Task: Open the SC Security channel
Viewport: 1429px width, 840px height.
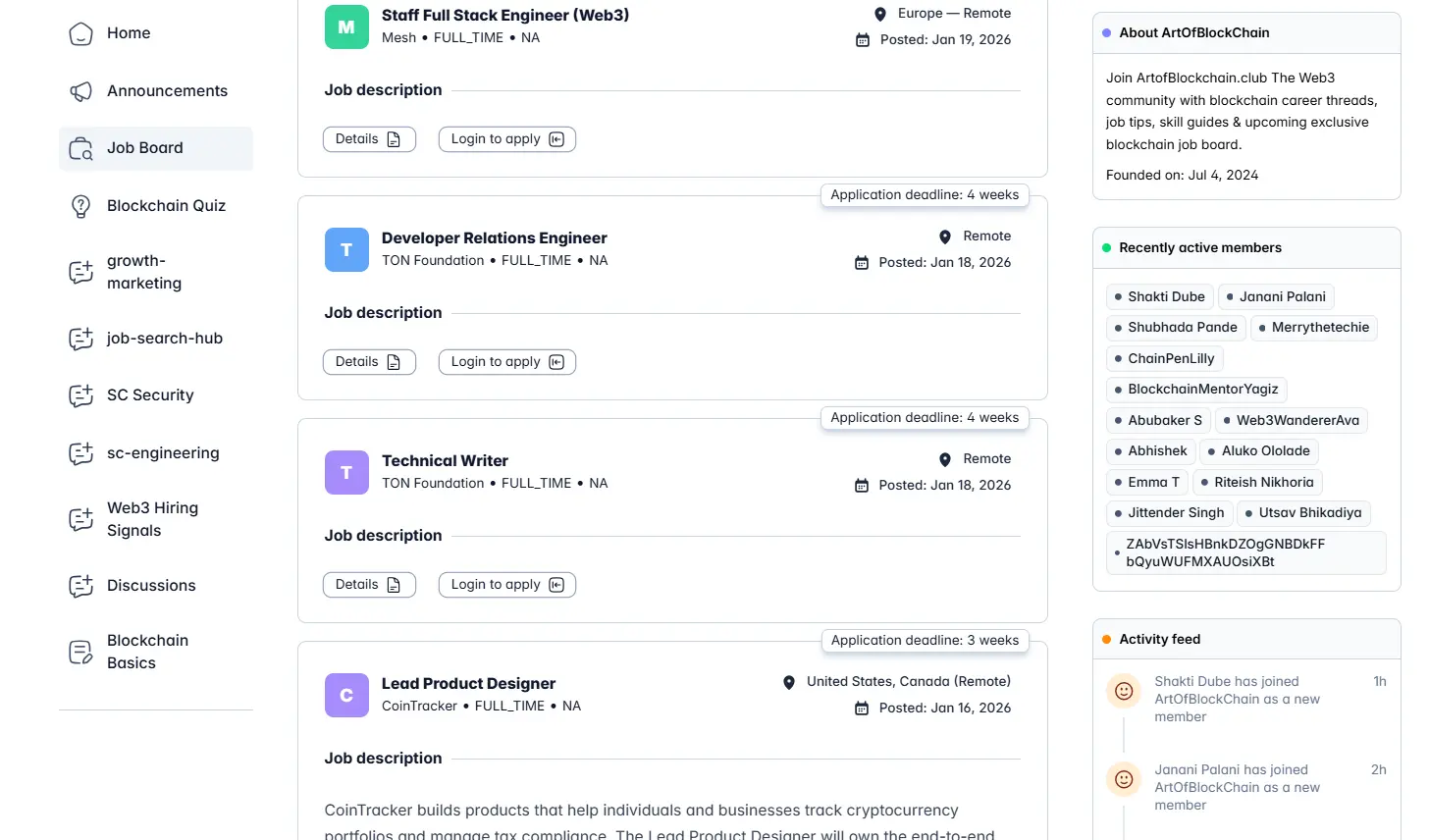Action: click(x=150, y=395)
